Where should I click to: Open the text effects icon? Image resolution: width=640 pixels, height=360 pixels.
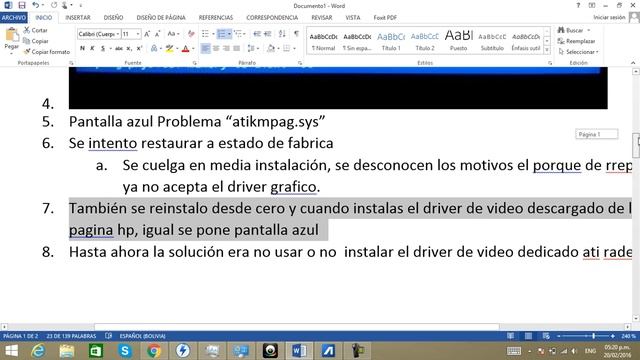click(x=154, y=49)
